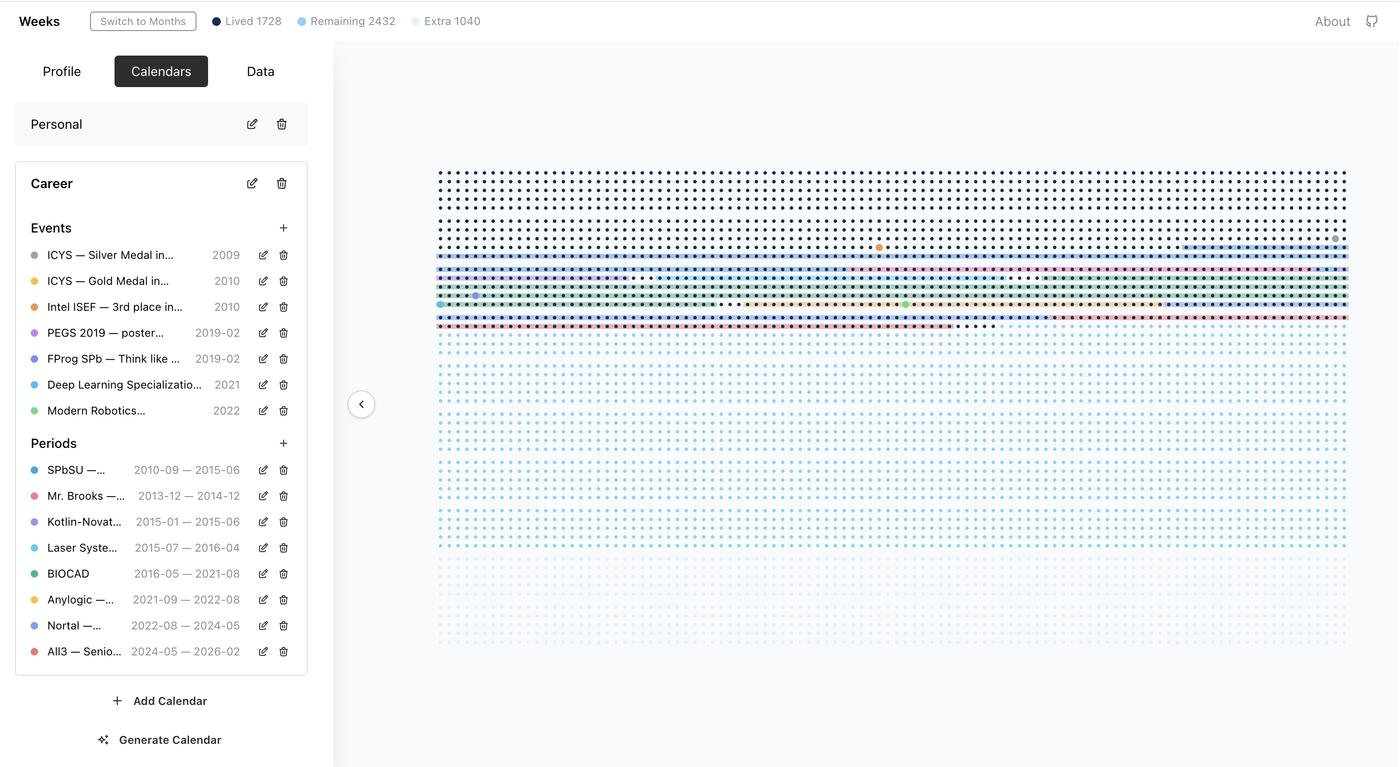Edit the BIOCAD period entry
1400x767 pixels.
(x=263, y=574)
